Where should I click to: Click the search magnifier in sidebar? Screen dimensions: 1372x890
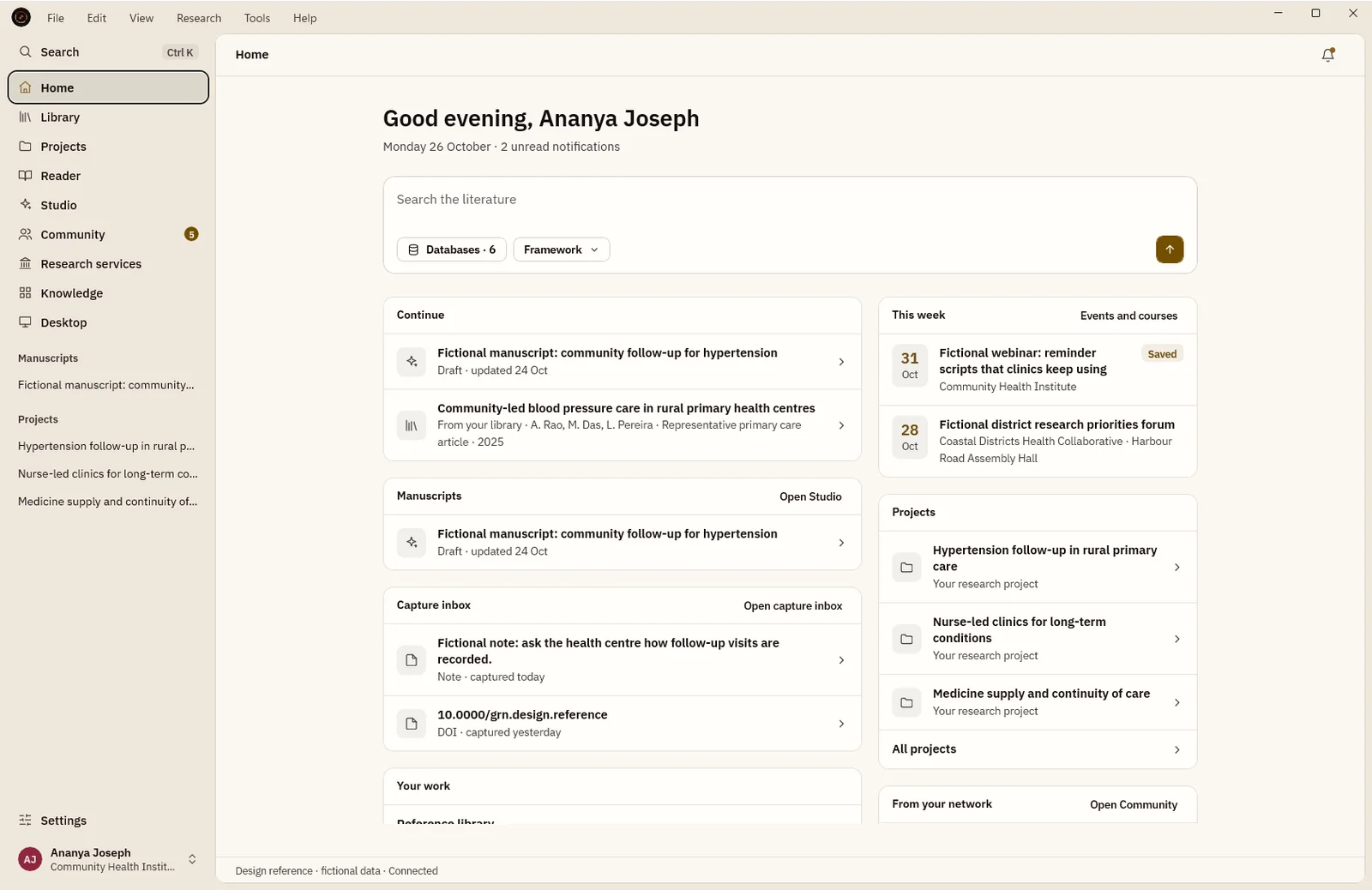click(x=26, y=52)
